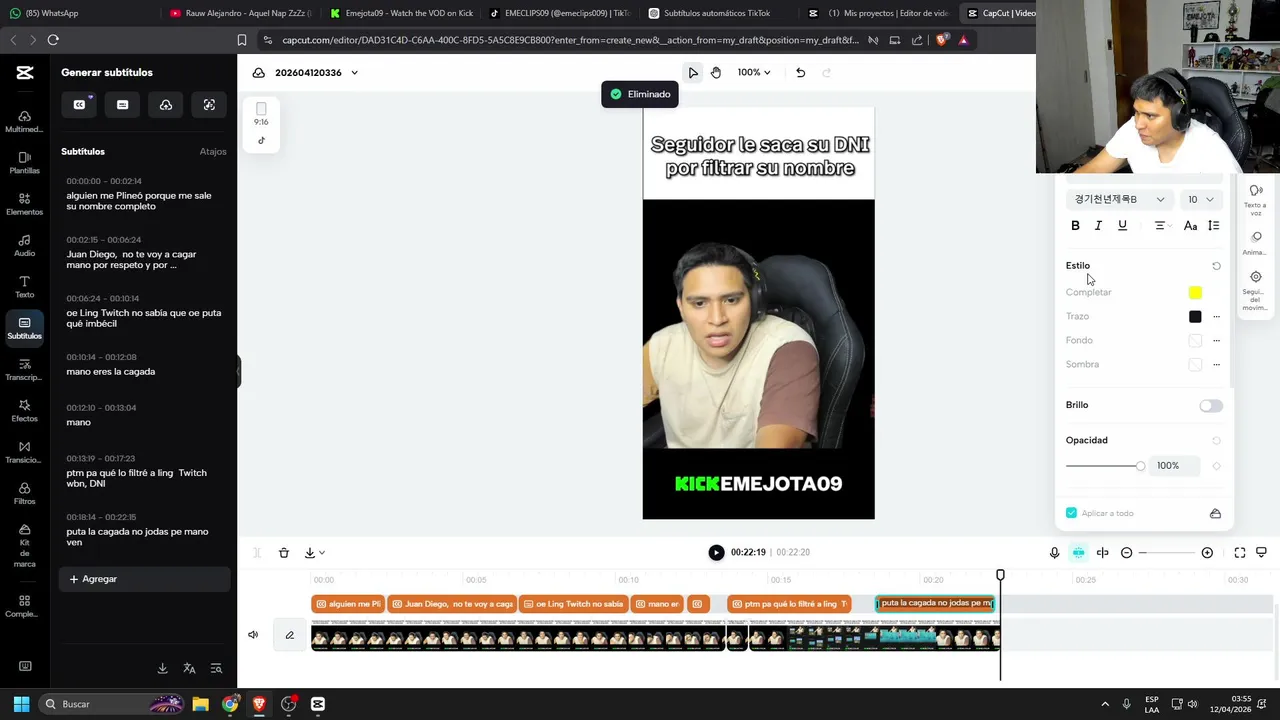This screenshot has height=720, width=1280.
Task: Open the Filtros panel
Action: (x=24, y=494)
